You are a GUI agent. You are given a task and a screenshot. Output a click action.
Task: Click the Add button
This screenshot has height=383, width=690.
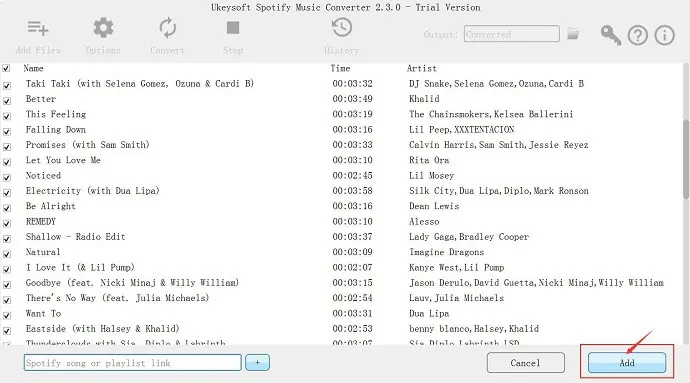pos(627,363)
